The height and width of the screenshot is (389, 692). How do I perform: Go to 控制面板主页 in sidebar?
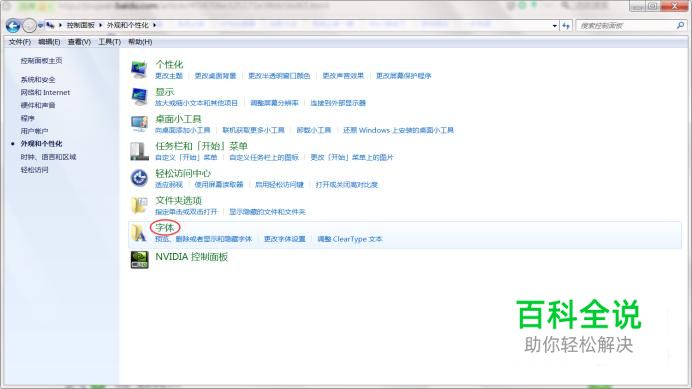coord(41,60)
